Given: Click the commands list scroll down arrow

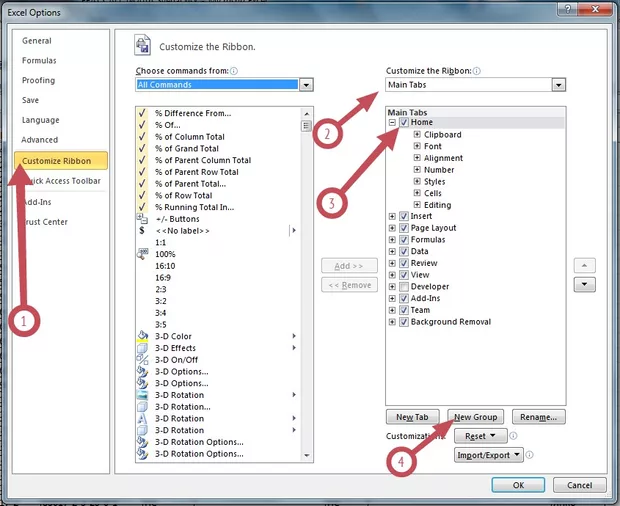Looking at the screenshot, I should tap(307, 455).
